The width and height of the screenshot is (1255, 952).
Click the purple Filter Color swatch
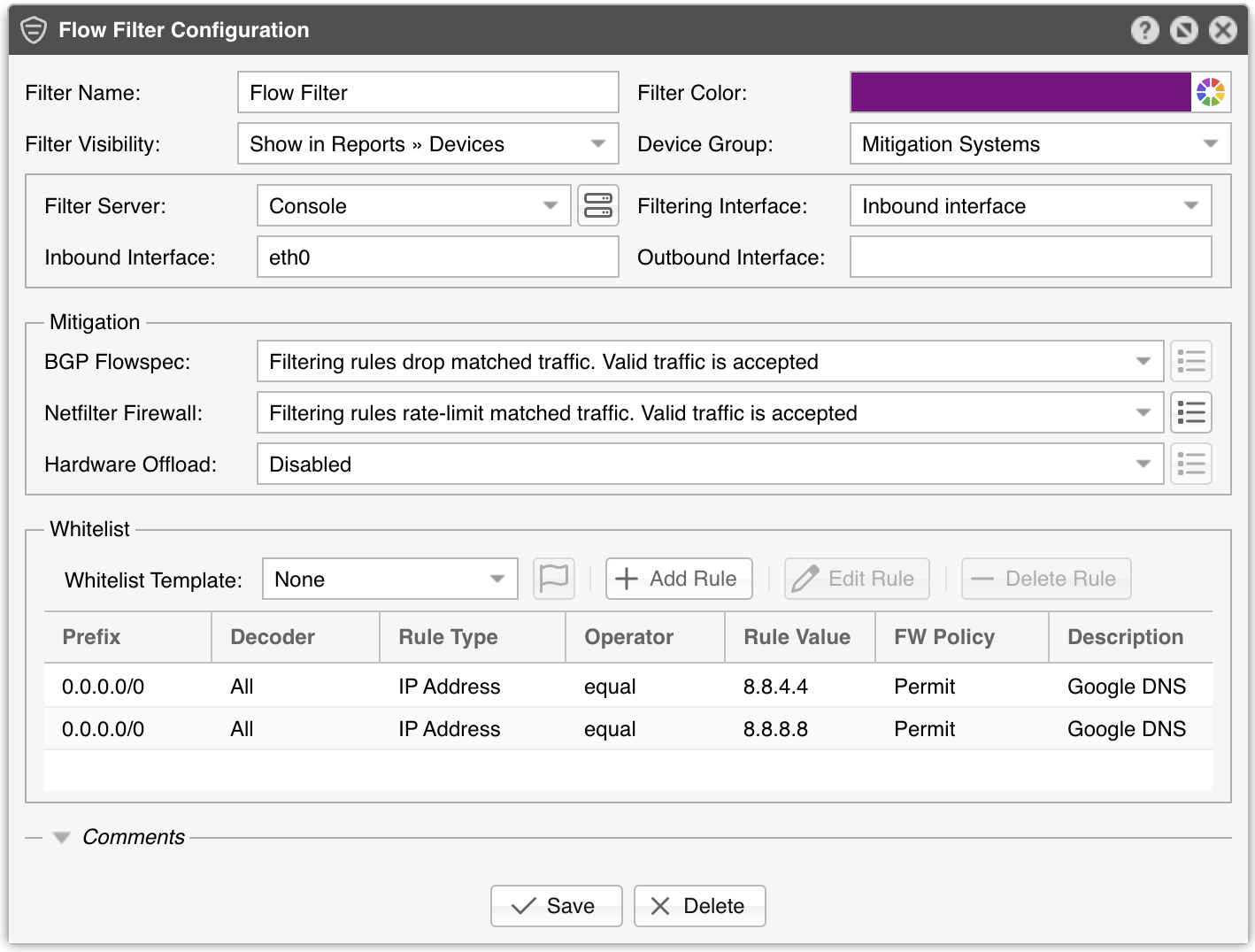click(x=1020, y=92)
